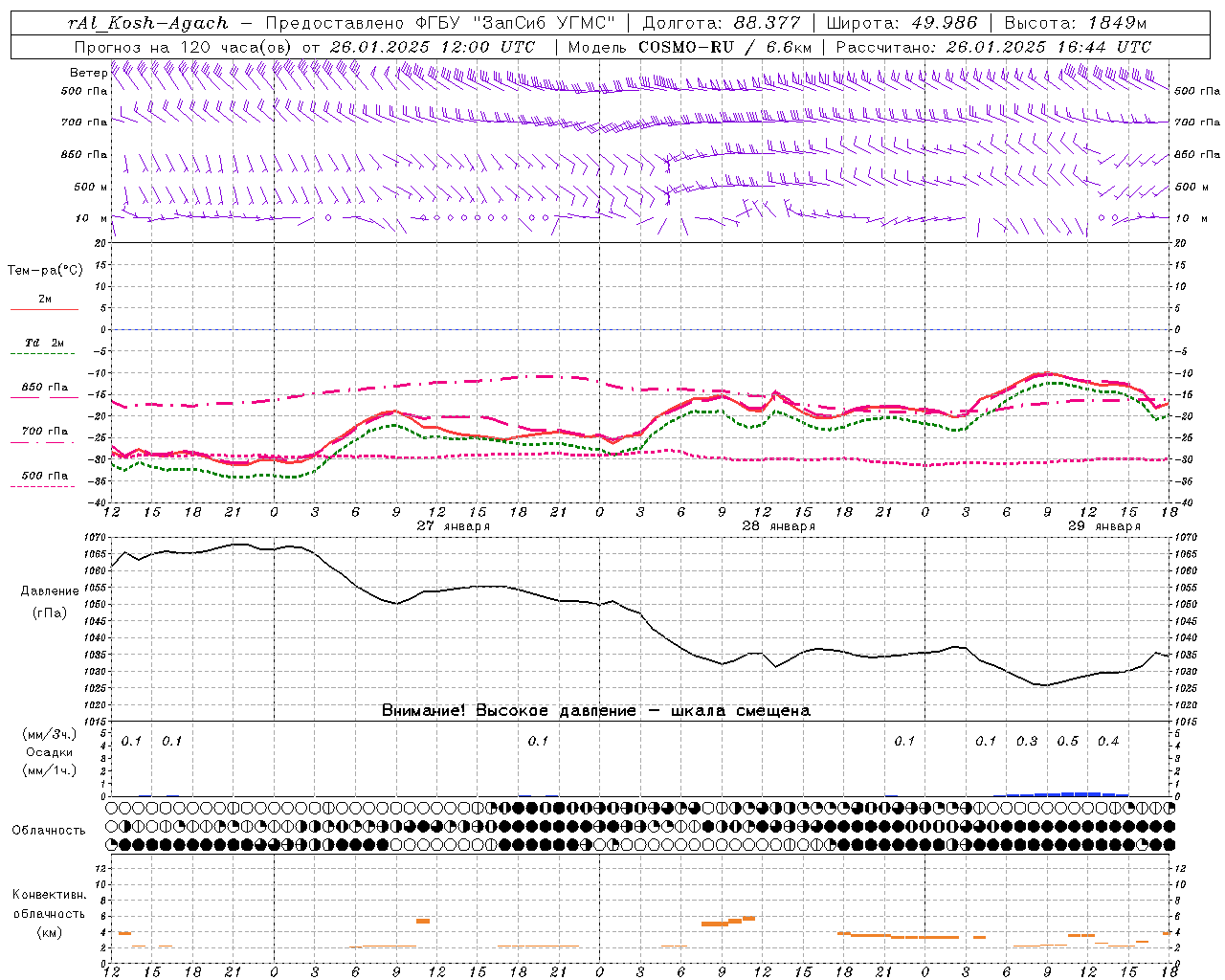Click the latitude value 49.986
Screen dimensions: 1225x980
[944, 23]
